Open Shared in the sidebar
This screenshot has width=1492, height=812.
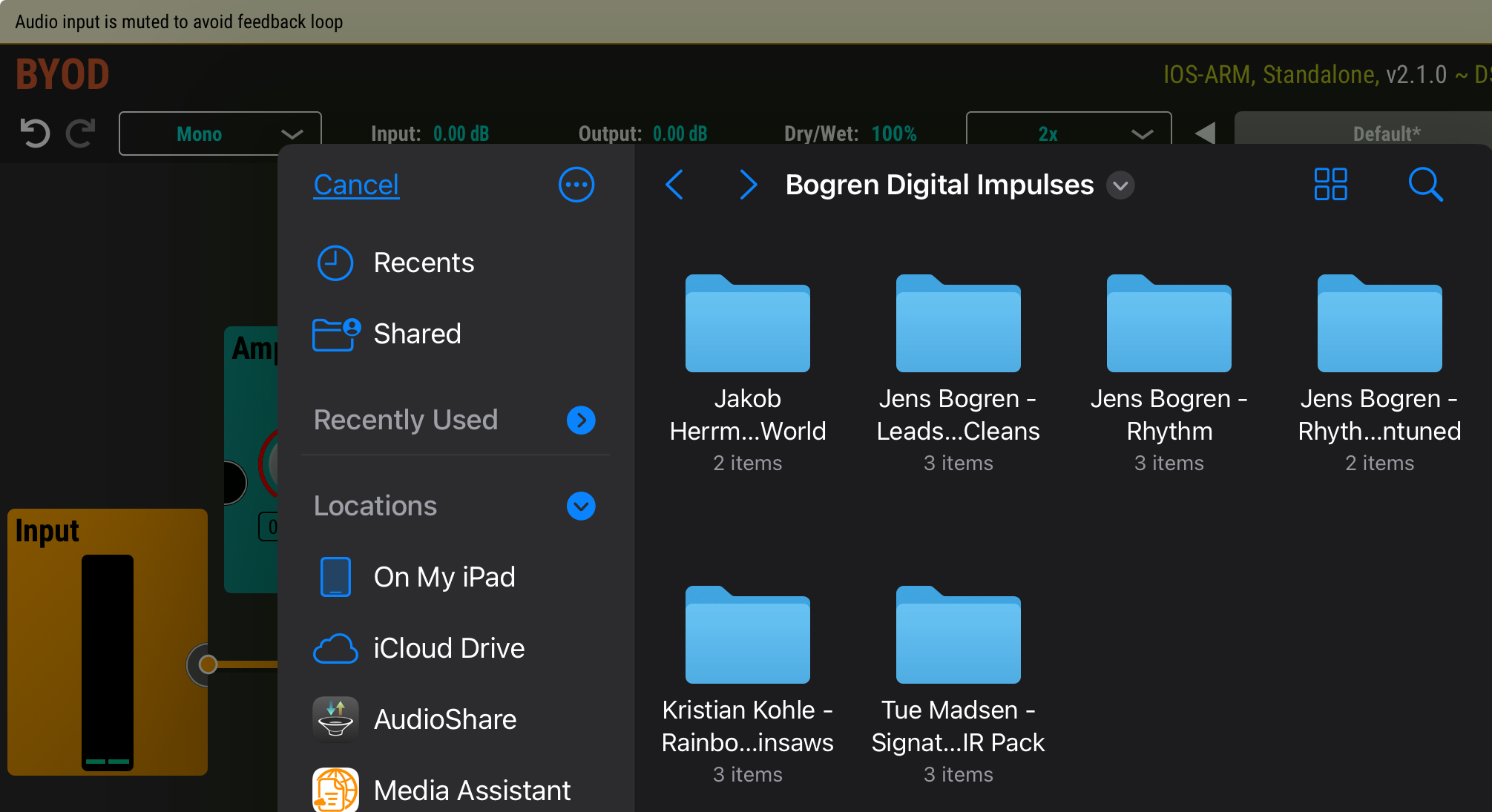(456, 334)
